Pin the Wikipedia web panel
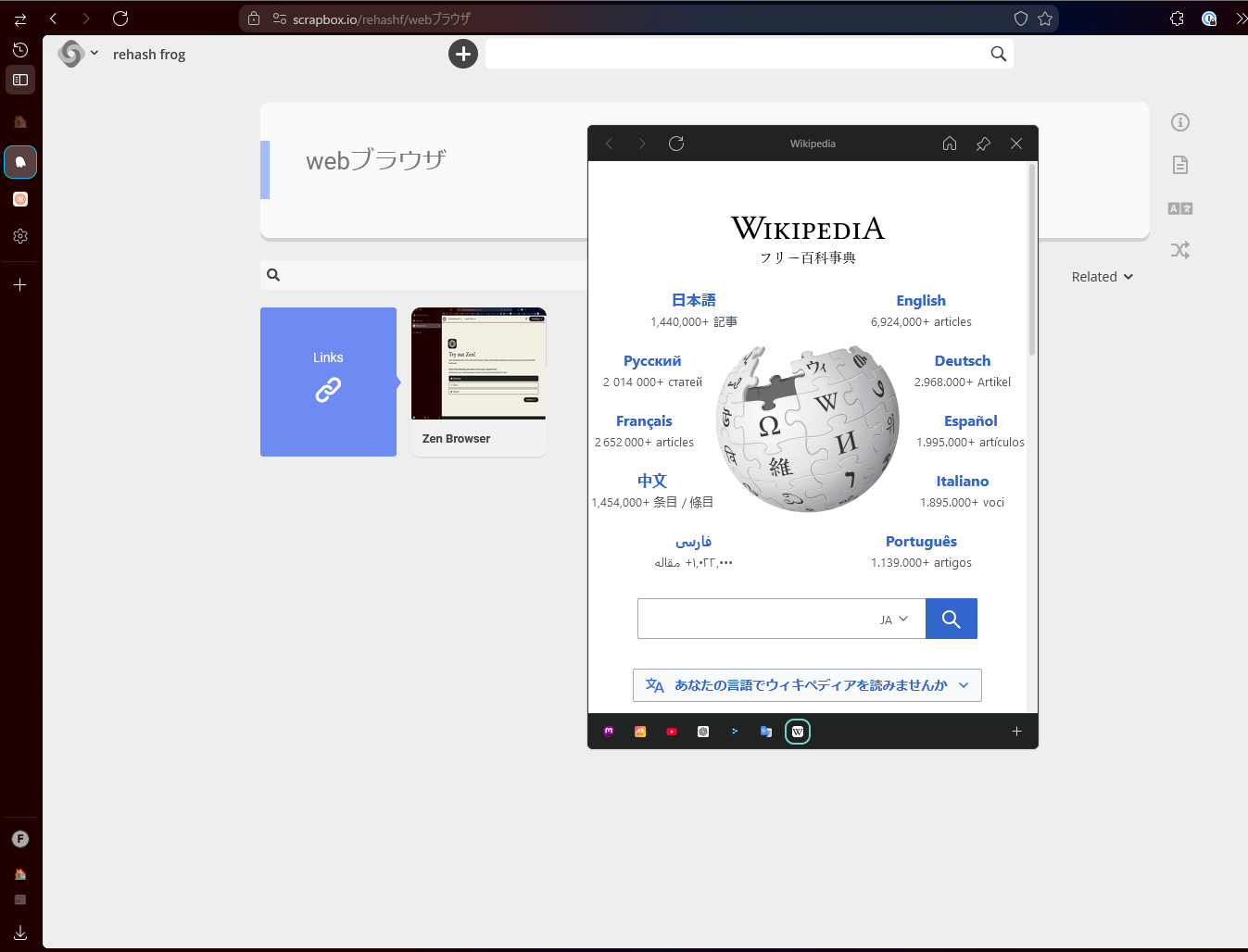 click(x=983, y=144)
